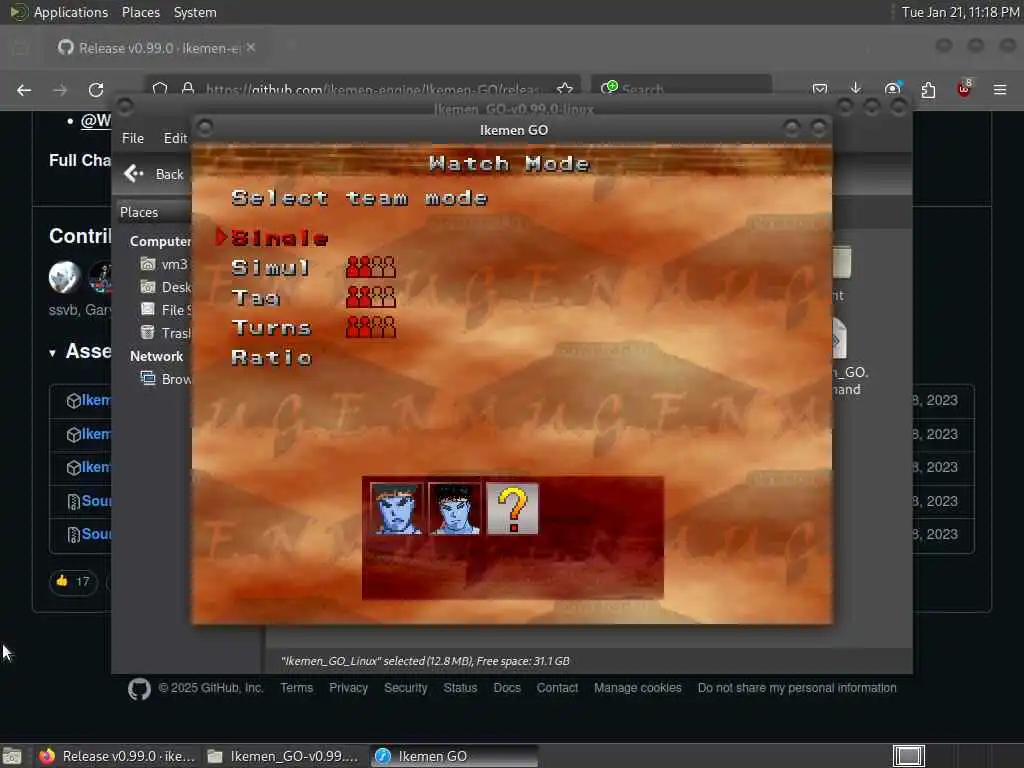
Task: Open the Places menu in top panel
Action: (x=140, y=12)
